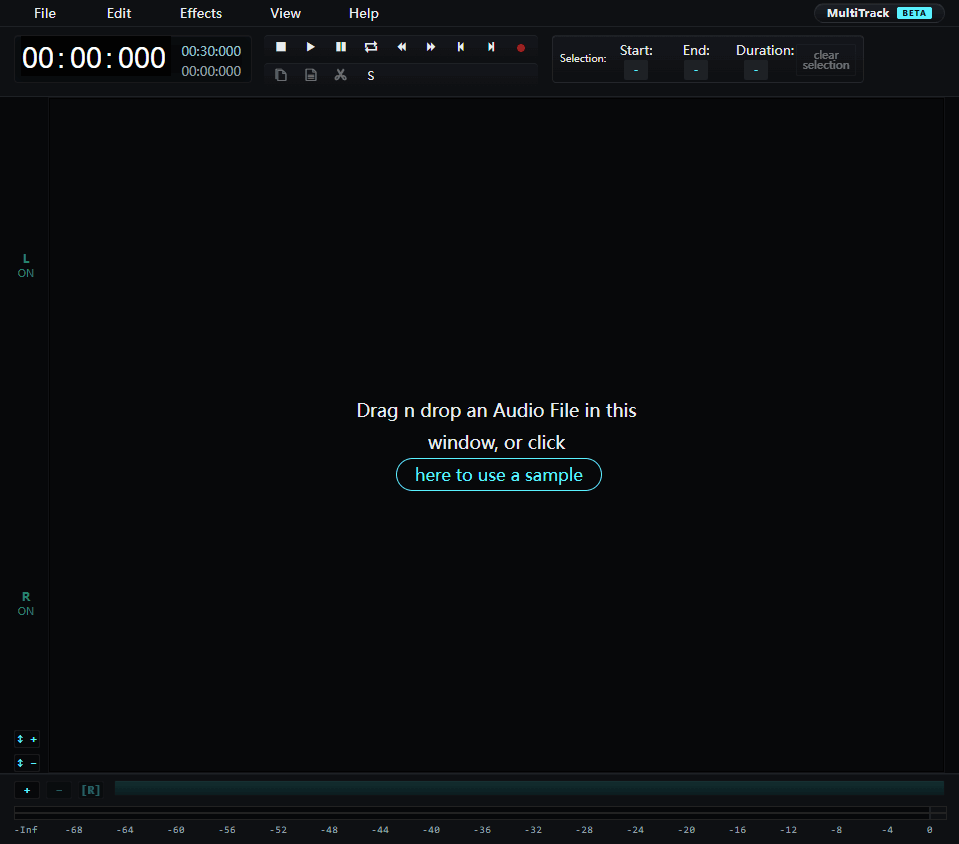Click here to use a sample
Viewport: 959px width, 844px height.
[x=498, y=475]
